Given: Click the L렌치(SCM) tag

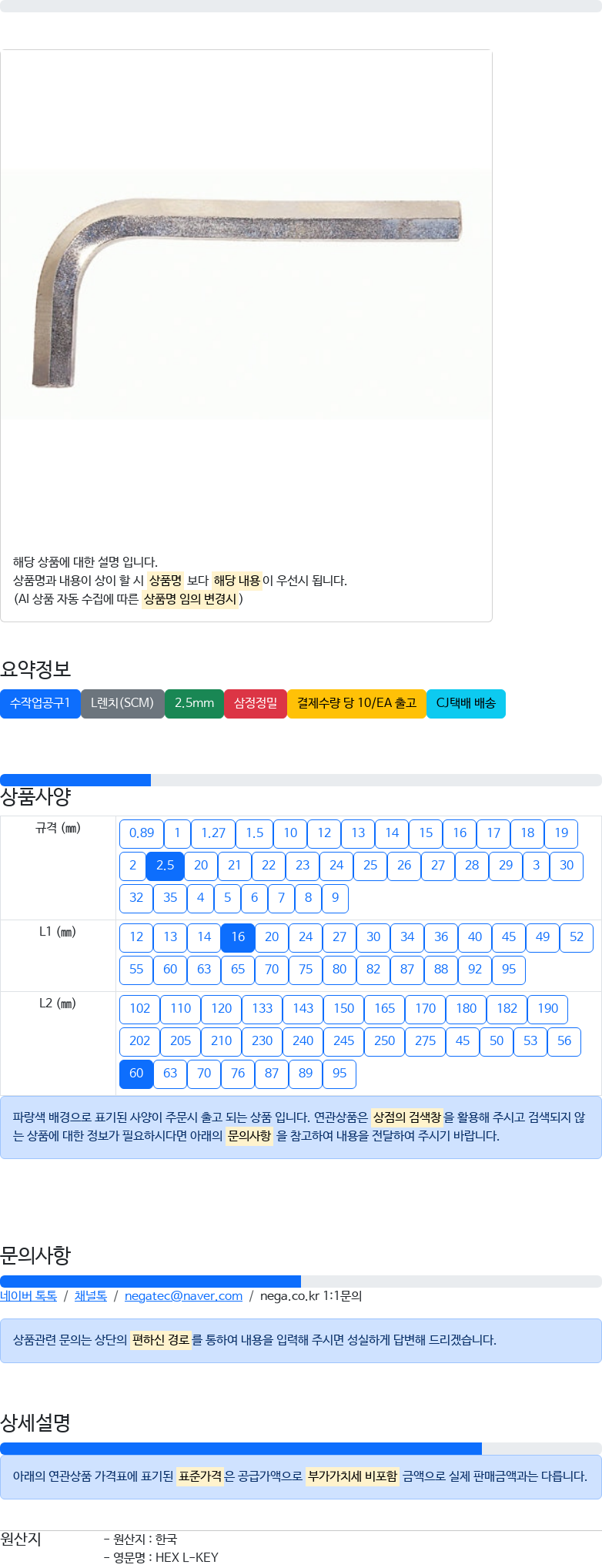Looking at the screenshot, I should point(122,704).
